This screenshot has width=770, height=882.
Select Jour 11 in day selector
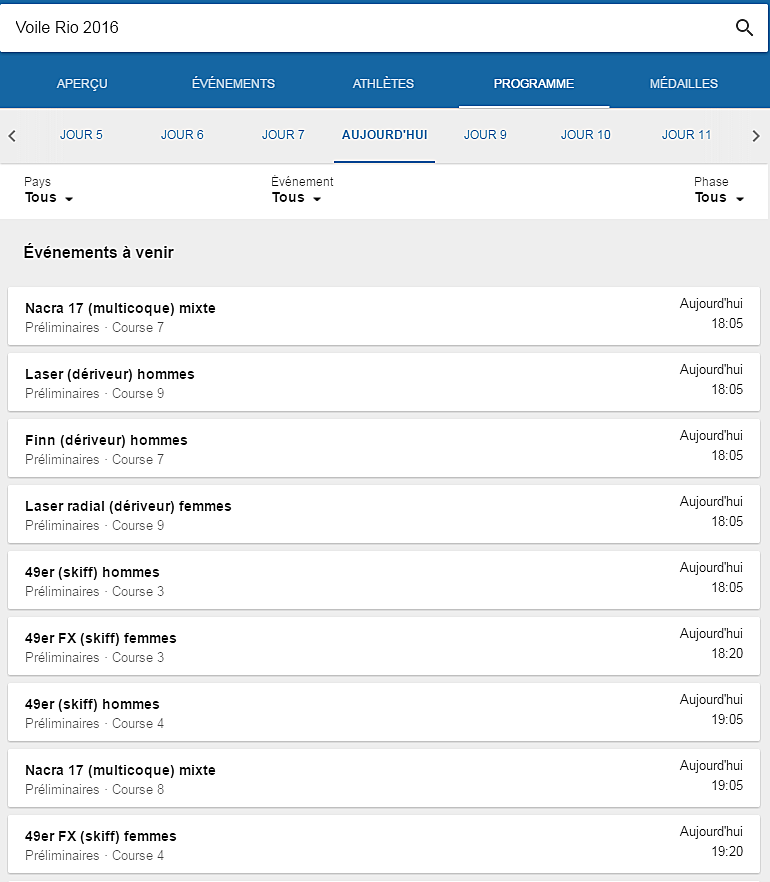point(686,135)
